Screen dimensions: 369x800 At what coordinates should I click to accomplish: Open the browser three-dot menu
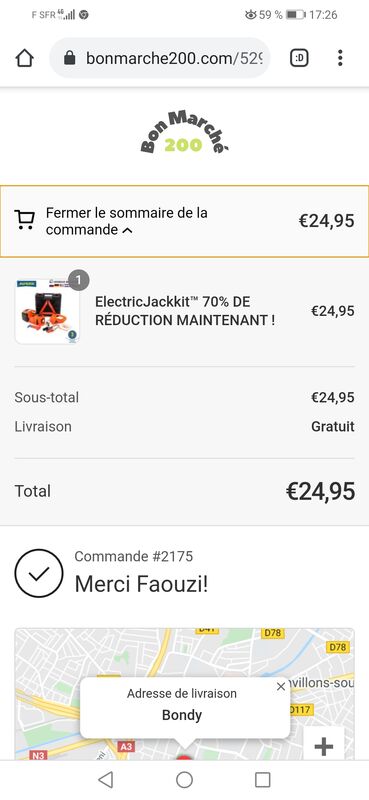click(x=340, y=58)
